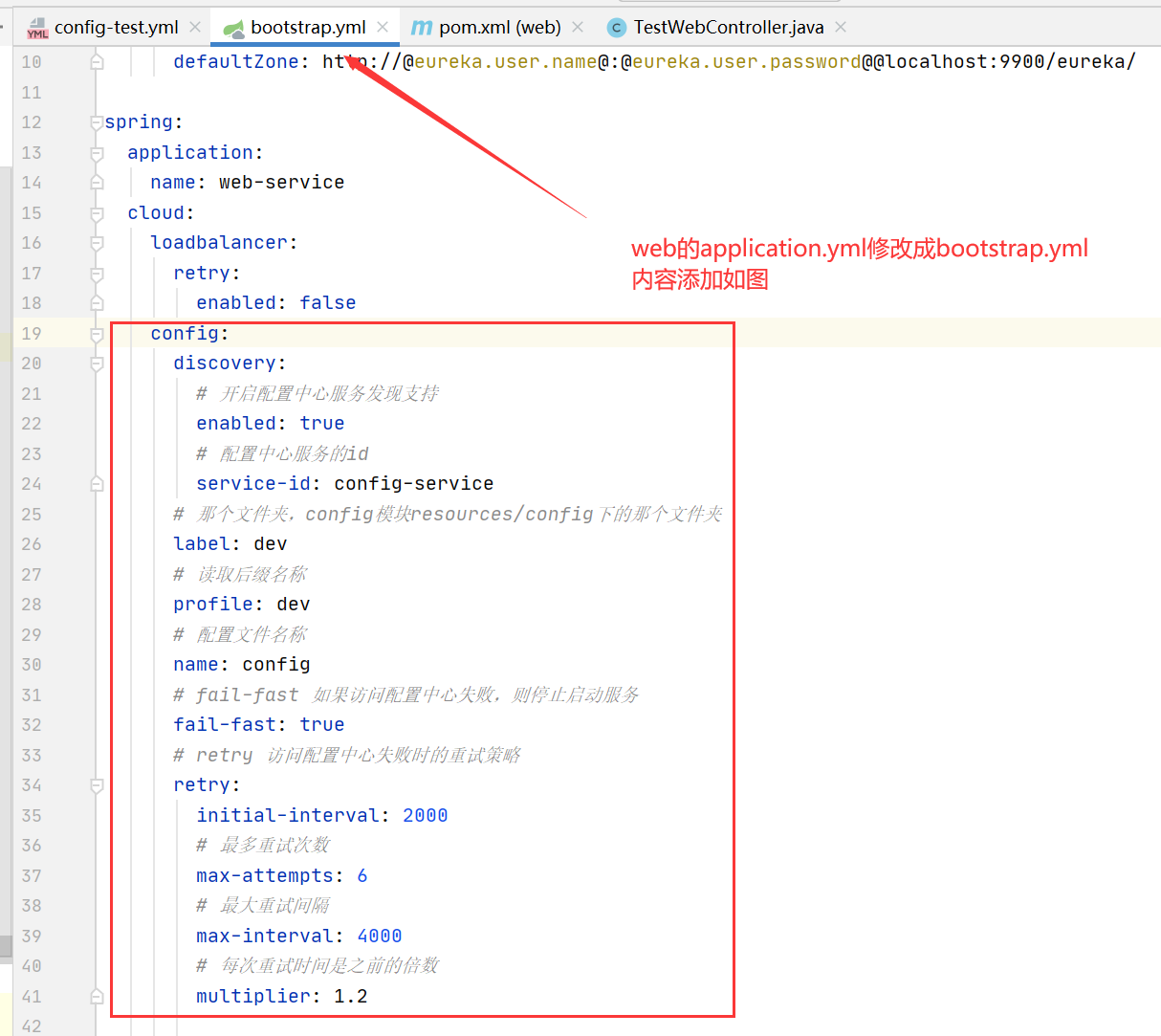Viewport: 1161px width, 1036px height.
Task: Click the fold end marker on line 10
Action: pos(97,62)
